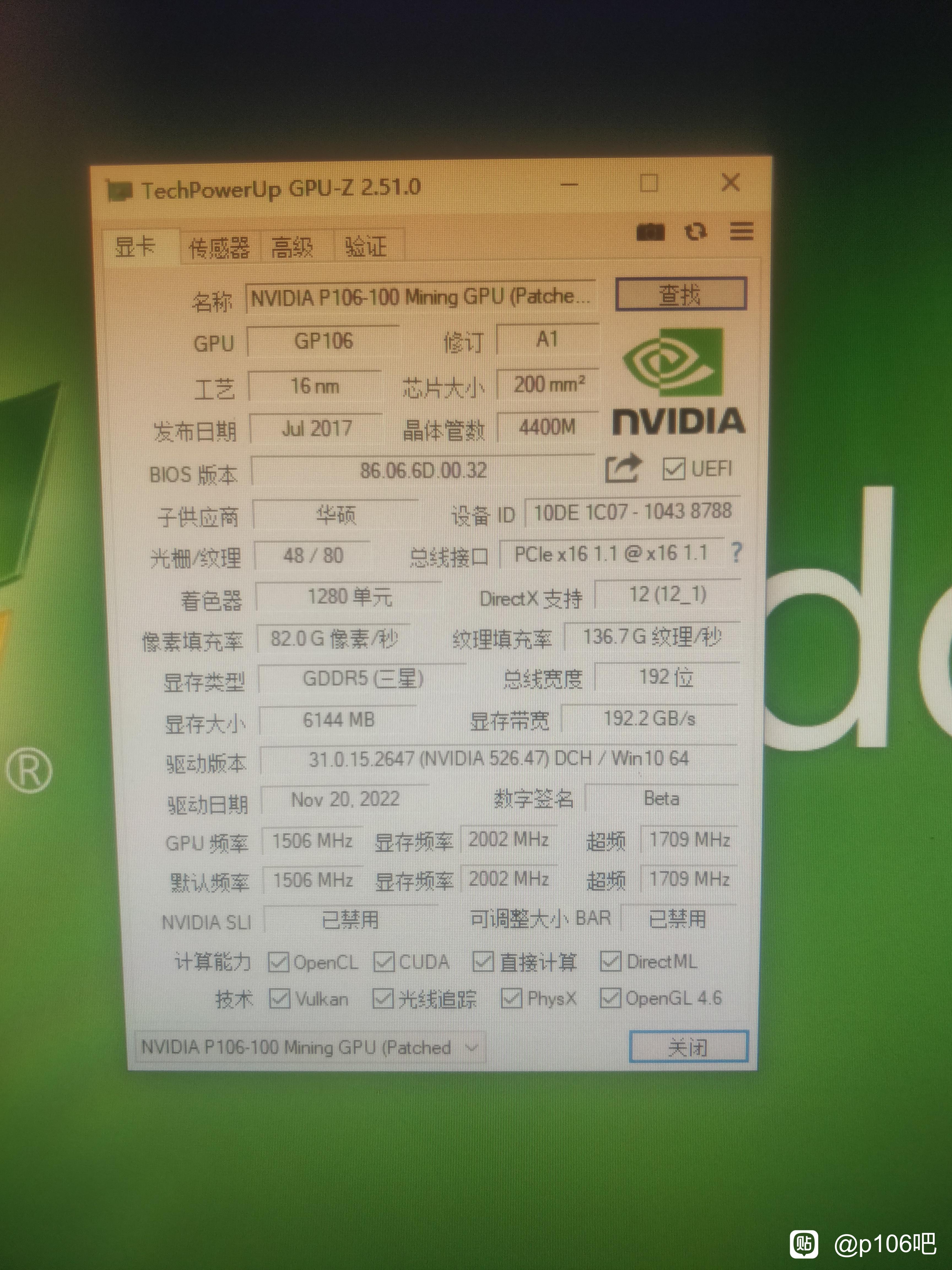Viewport: 952px width, 1270px height.
Task: Click digital signature value Beta
Action: [662, 799]
